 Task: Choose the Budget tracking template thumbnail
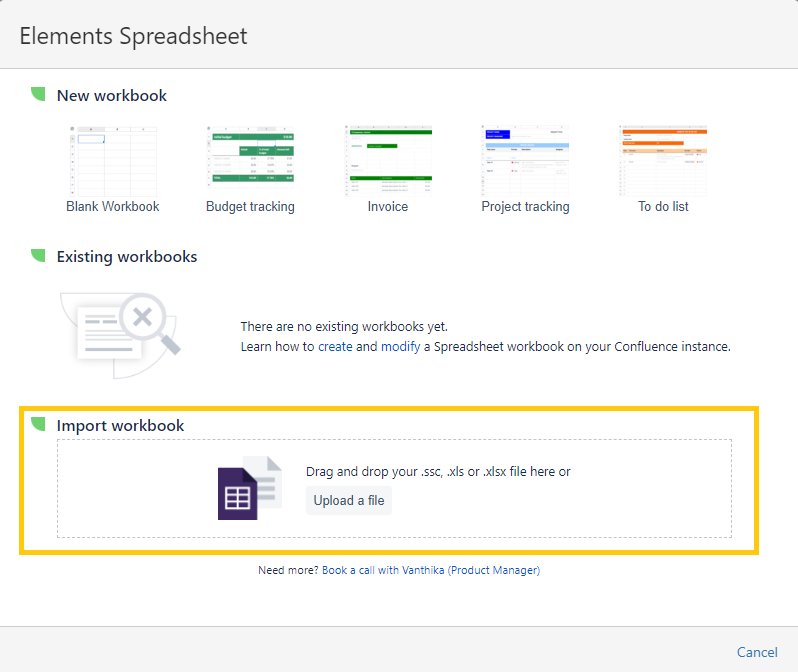click(x=250, y=160)
